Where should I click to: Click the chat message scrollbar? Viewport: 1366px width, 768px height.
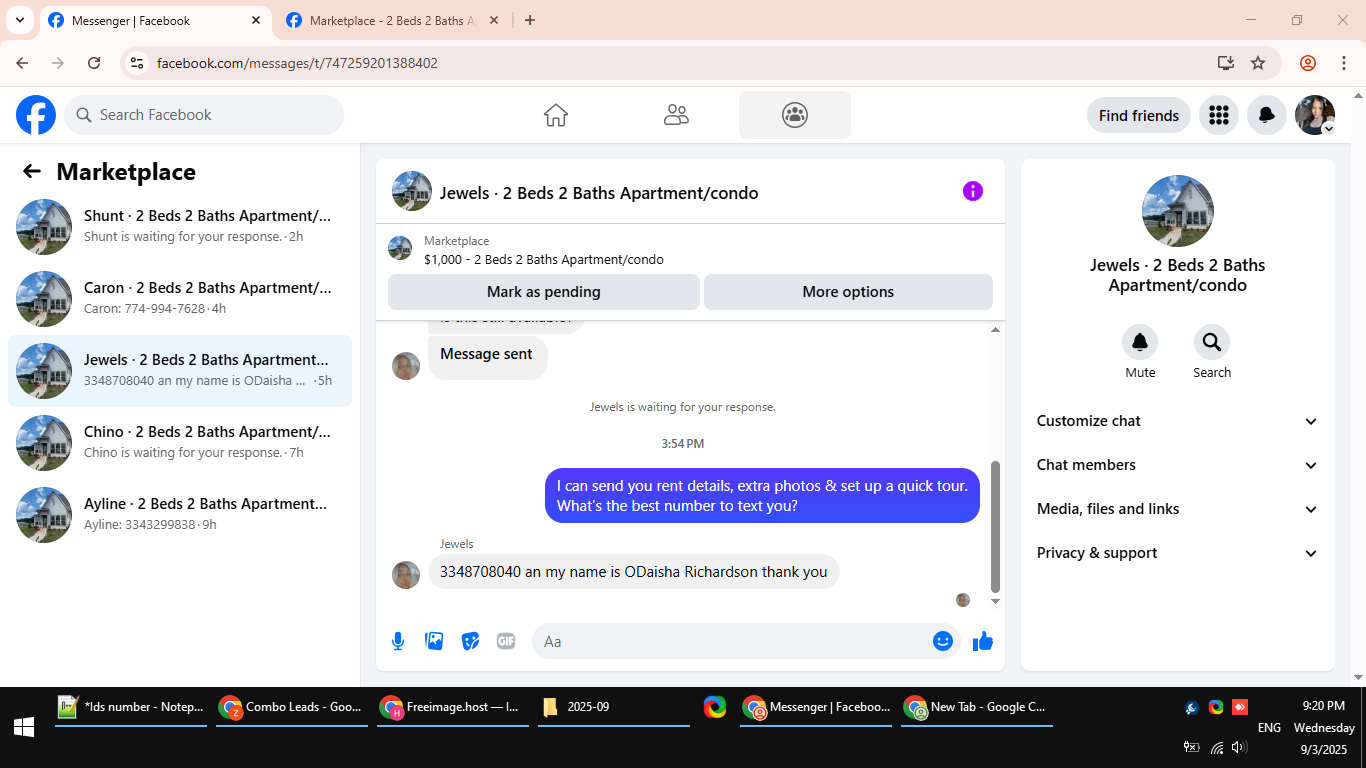point(995,527)
